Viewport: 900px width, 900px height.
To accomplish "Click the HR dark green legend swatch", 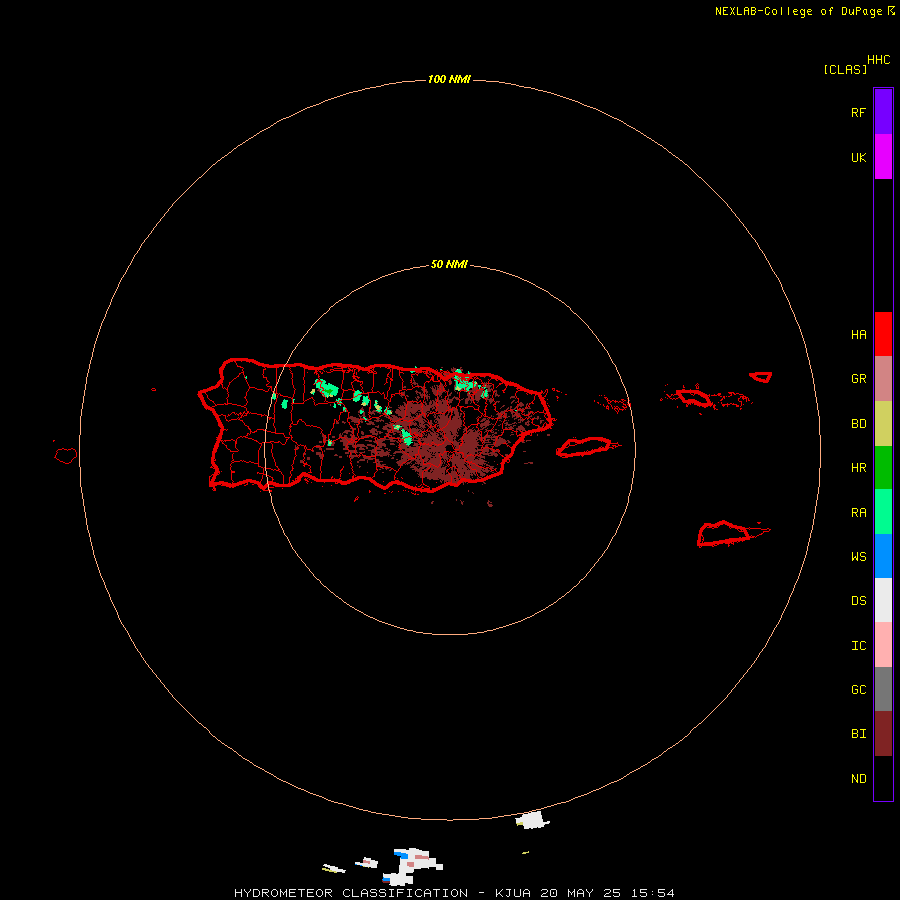I will [883, 467].
